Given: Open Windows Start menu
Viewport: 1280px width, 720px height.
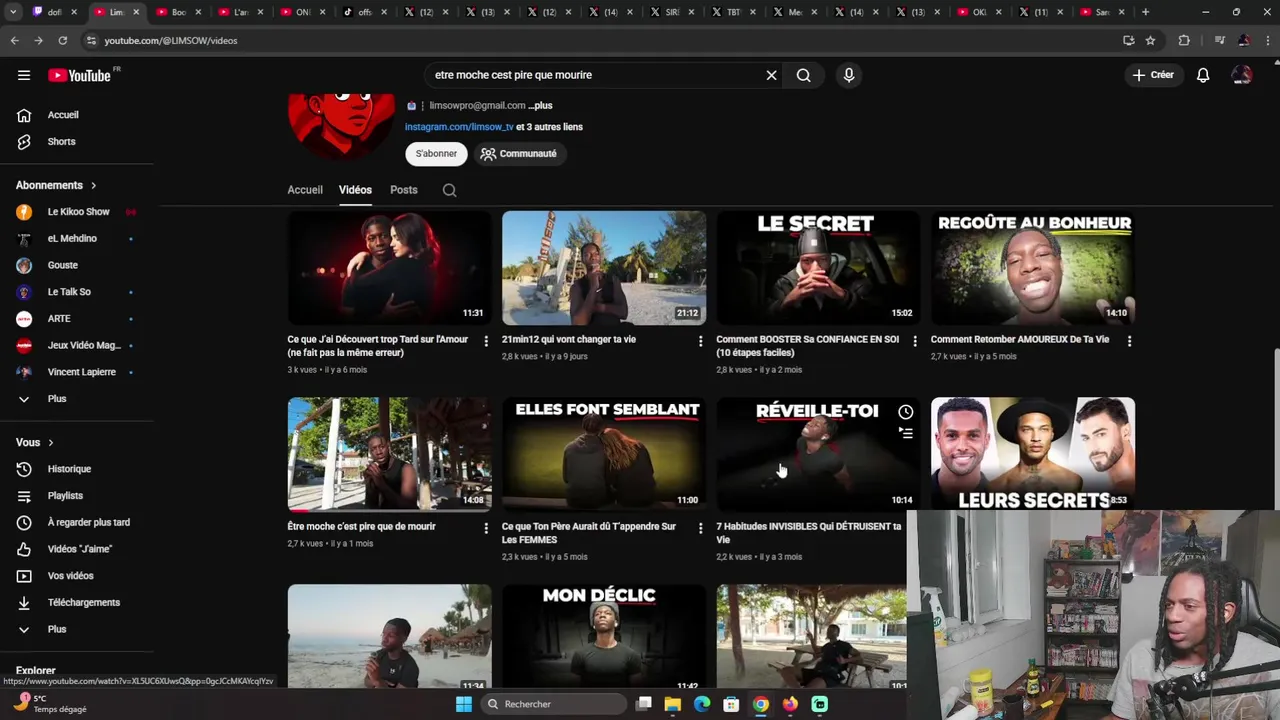Looking at the screenshot, I should (463, 704).
